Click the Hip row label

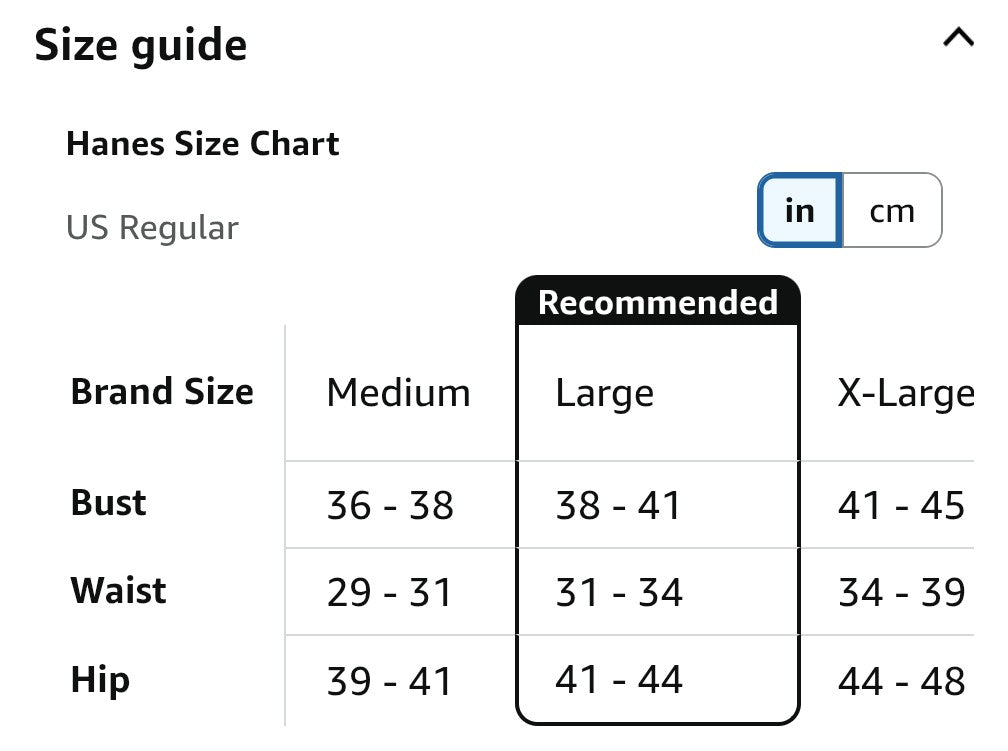coord(100,680)
